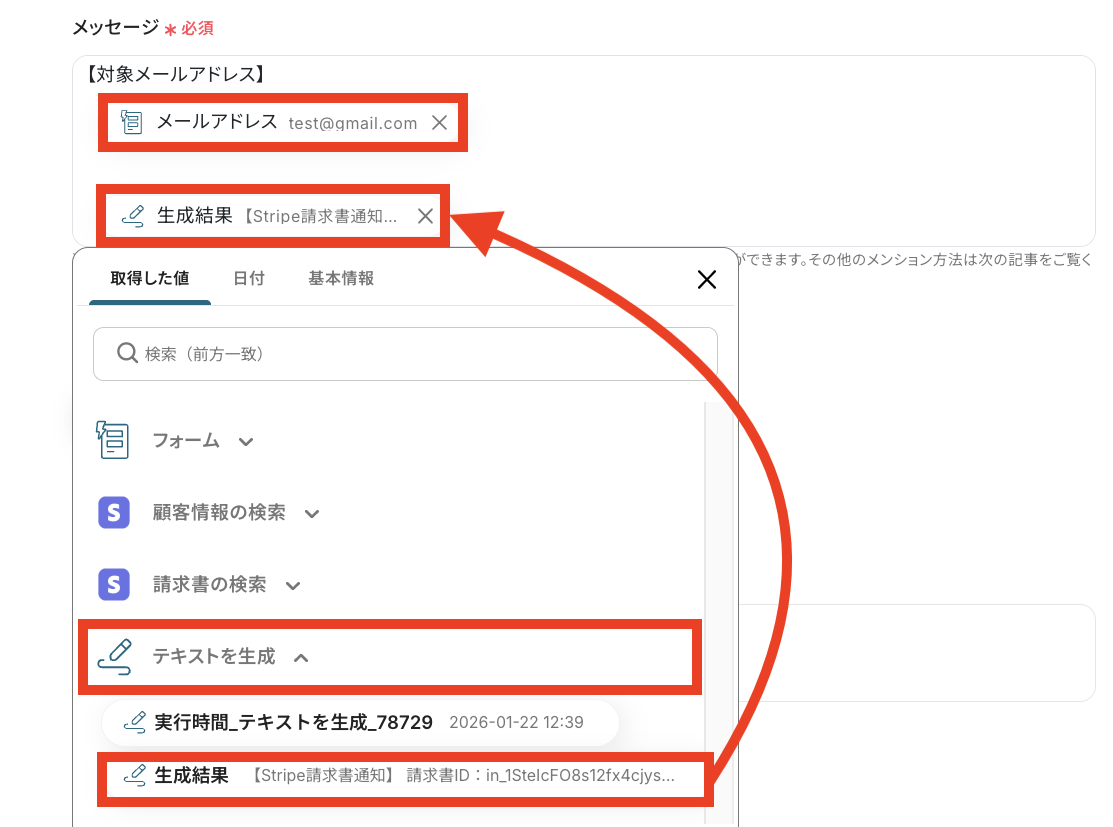Click the メッセージ field label
The width and height of the screenshot is (1113, 827).
(x=116, y=28)
